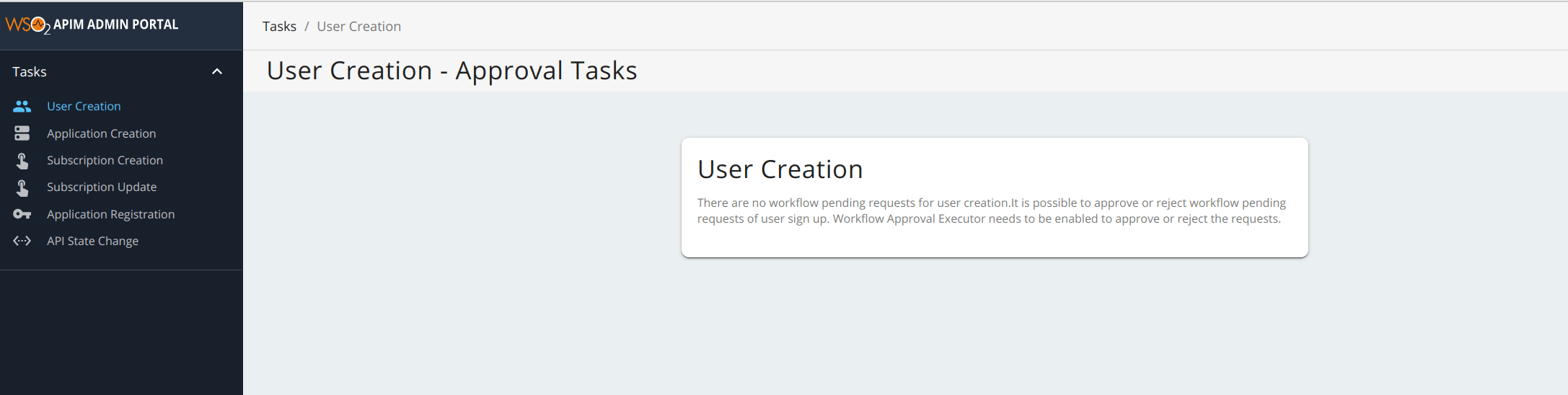Open the API State Change tasks
The image size is (1568, 395).
tap(92, 241)
